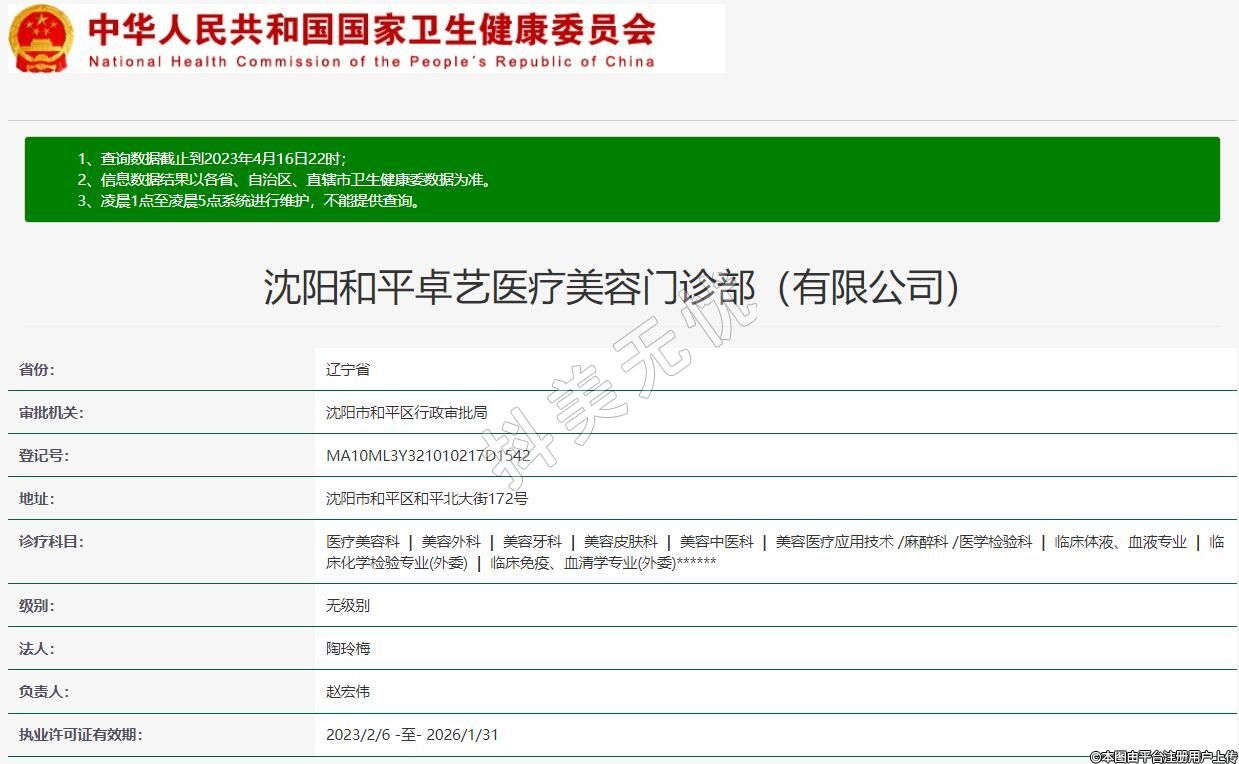1239x764 pixels.
Task: Click the 中华人民共和国国家卫生健康委员会 header title
Action: click(371, 28)
